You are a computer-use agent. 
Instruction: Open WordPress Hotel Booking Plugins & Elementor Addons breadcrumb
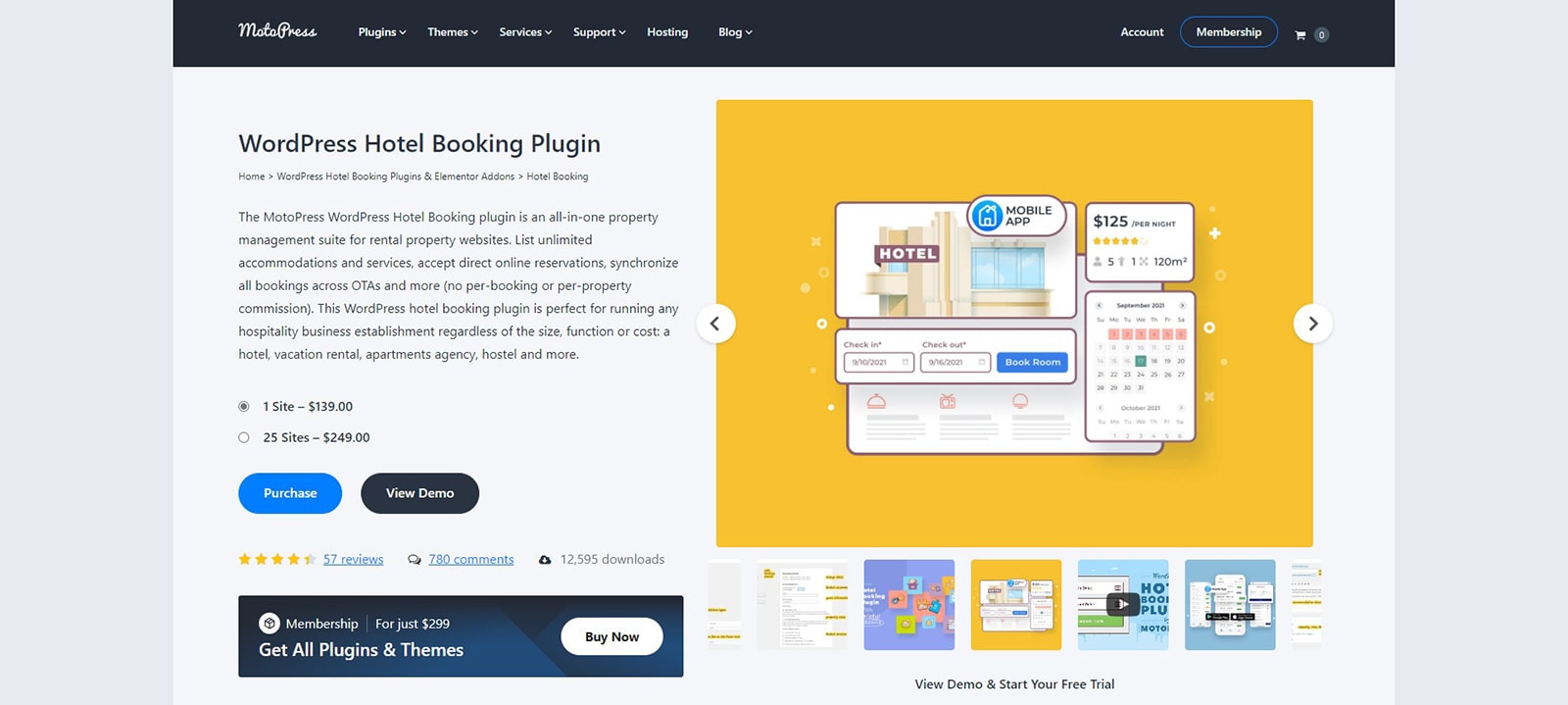tap(396, 176)
